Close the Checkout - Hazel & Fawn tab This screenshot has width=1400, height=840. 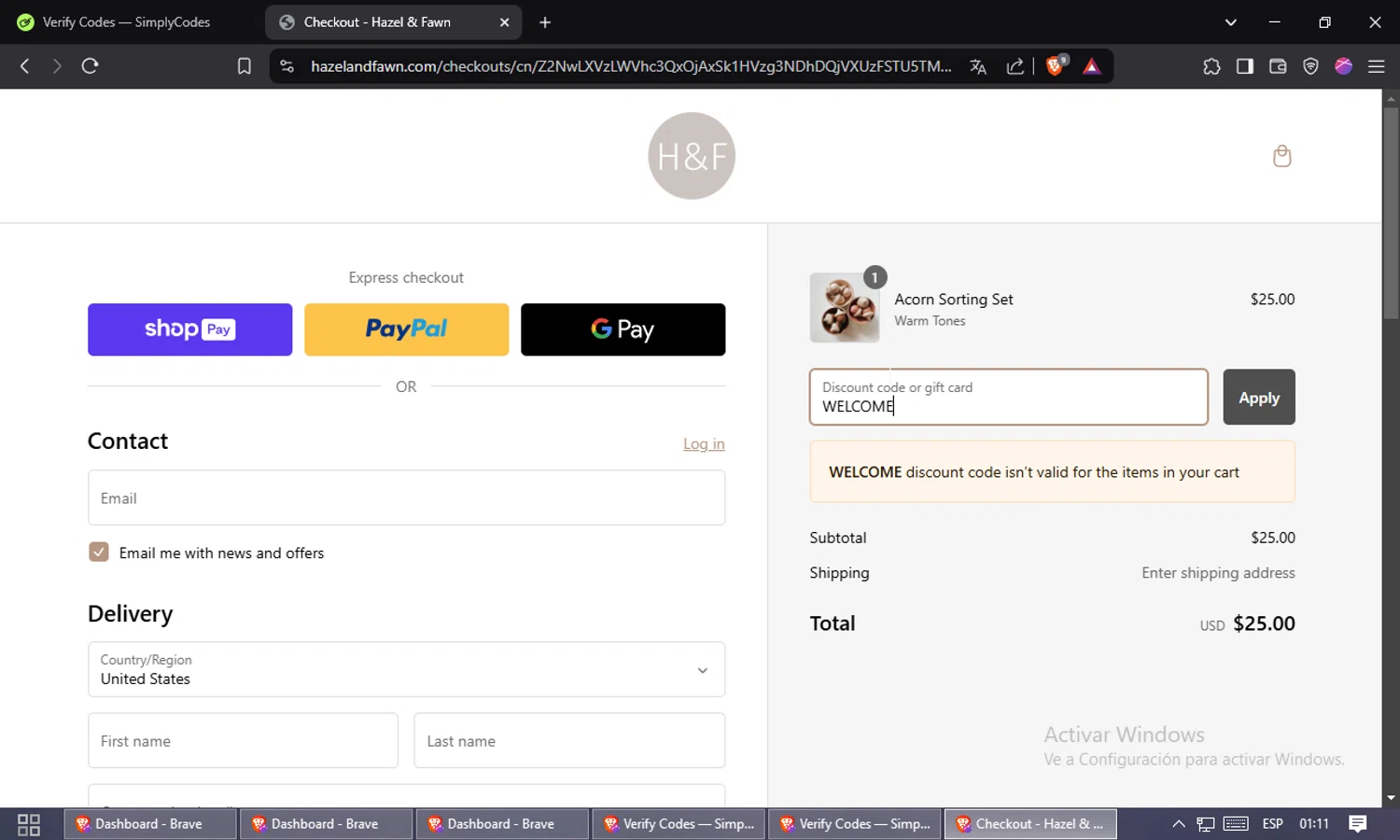(x=504, y=22)
